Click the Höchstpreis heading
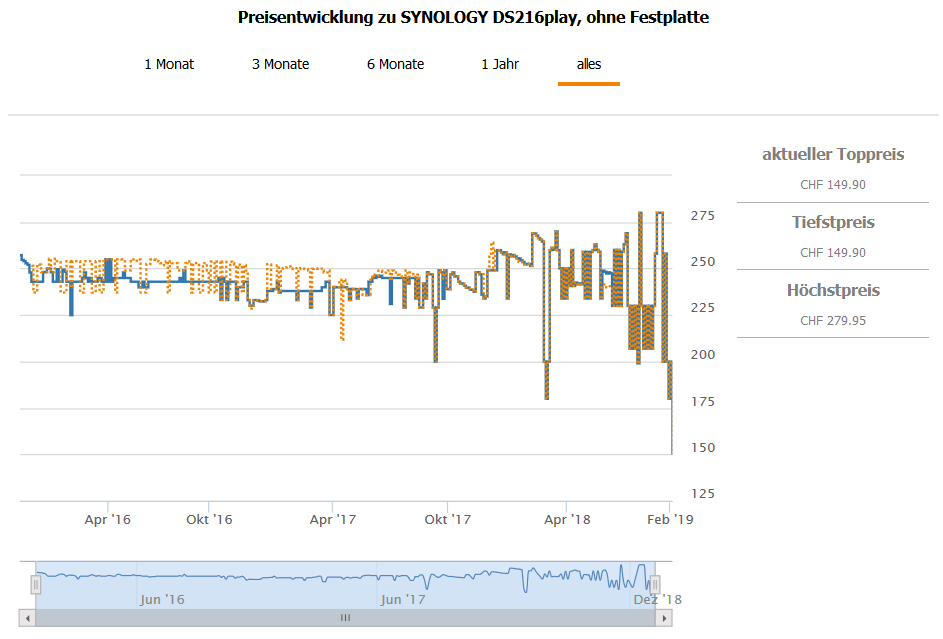This screenshot has height=639, width=943. click(x=833, y=291)
